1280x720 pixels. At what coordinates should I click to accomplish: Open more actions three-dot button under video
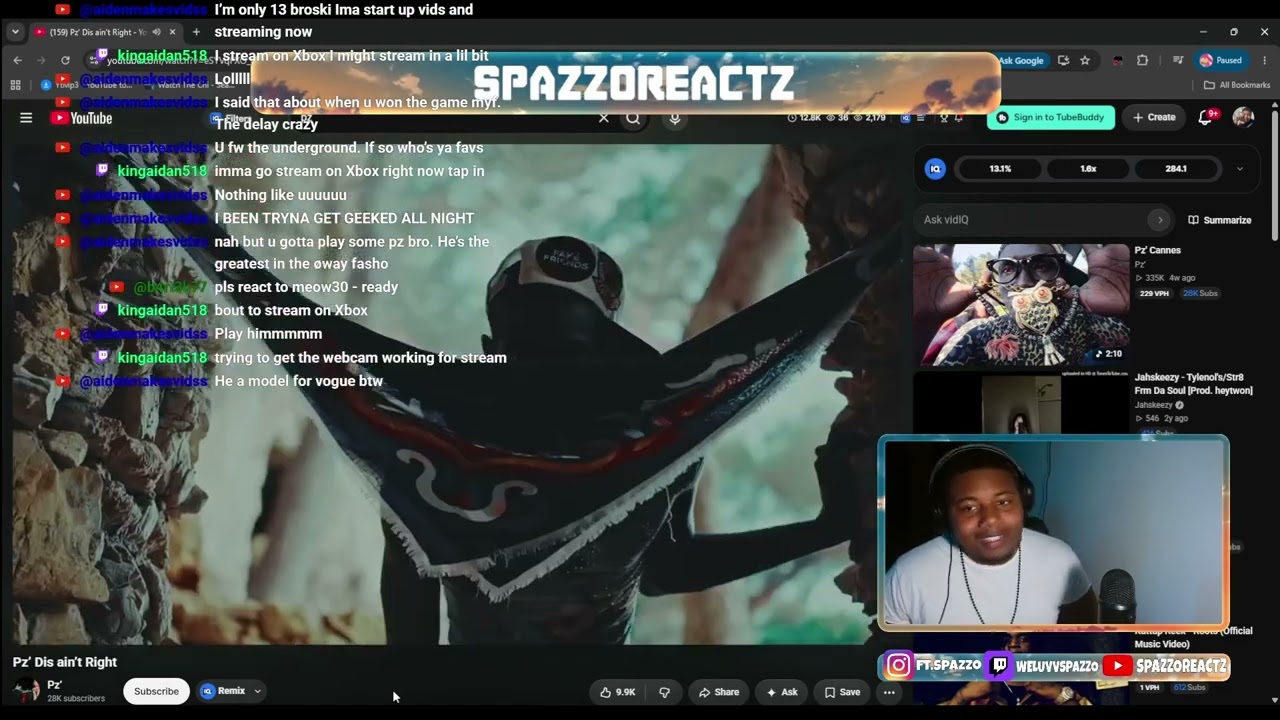(x=889, y=692)
